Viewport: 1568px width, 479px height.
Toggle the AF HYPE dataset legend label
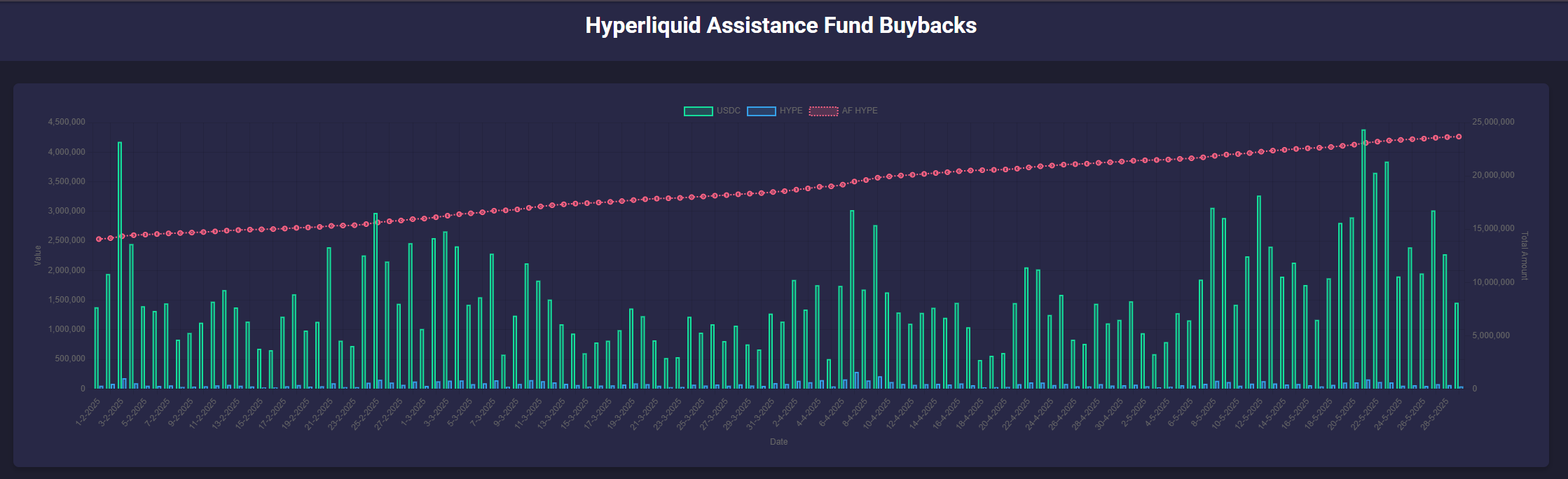coord(860,111)
